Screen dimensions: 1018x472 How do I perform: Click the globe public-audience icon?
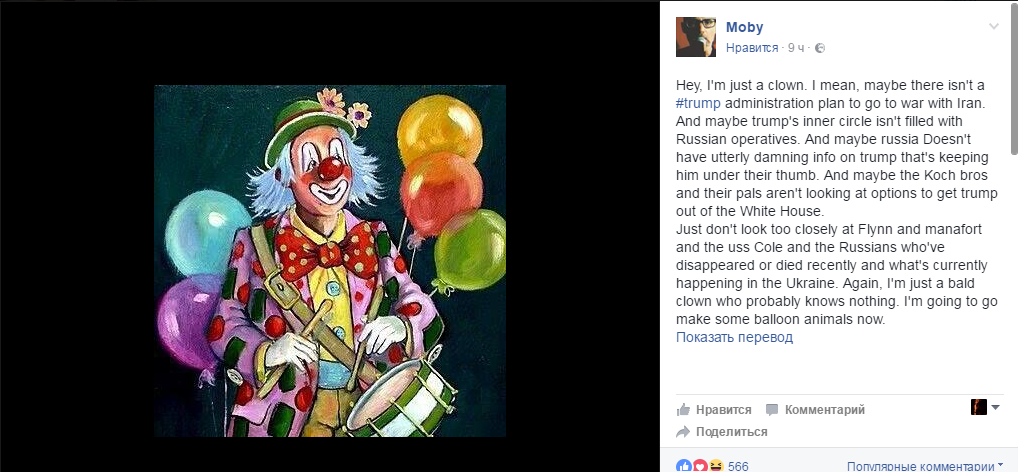(820, 47)
